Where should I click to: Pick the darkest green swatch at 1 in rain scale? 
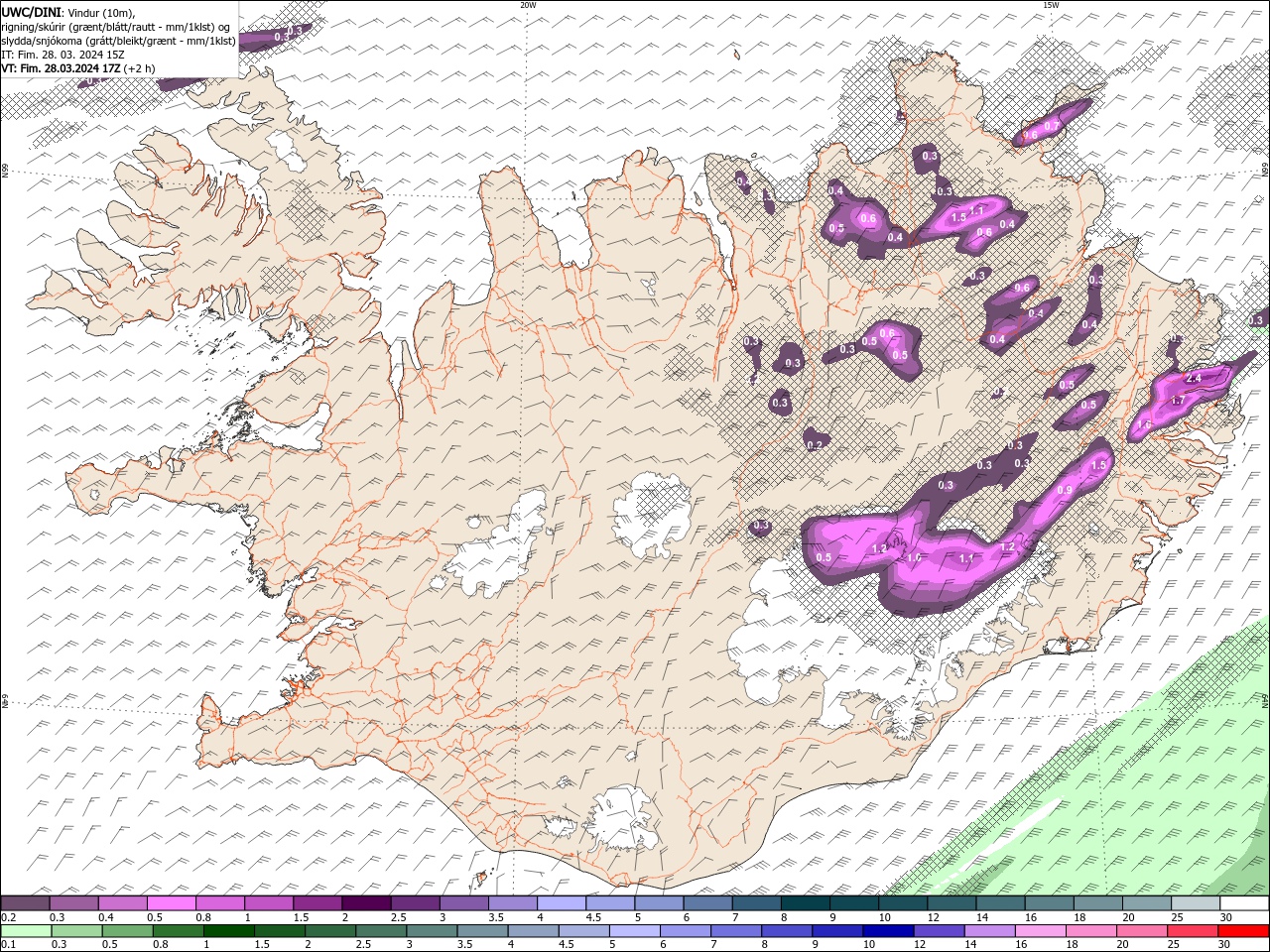point(228,931)
